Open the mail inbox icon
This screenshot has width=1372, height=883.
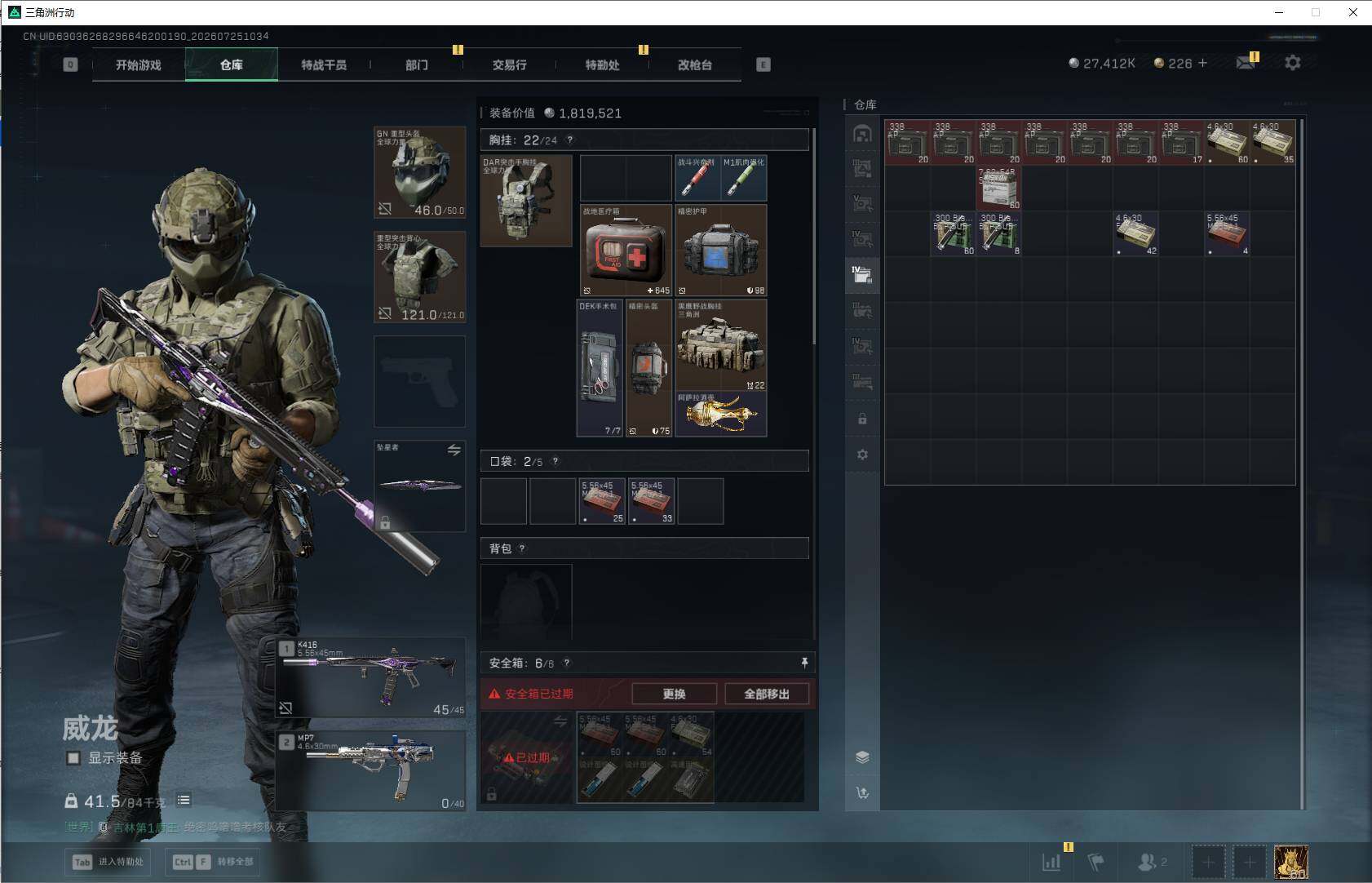(1246, 63)
